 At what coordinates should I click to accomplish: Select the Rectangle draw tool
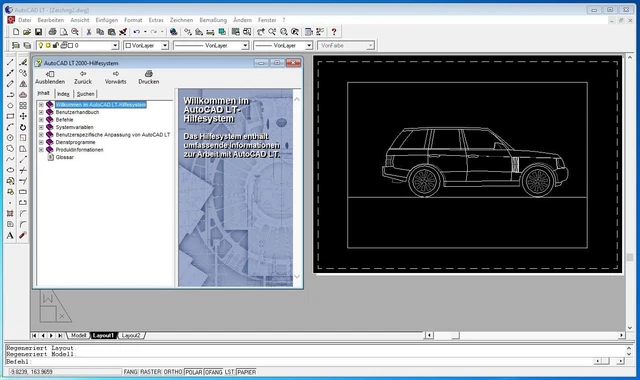(x=10, y=116)
